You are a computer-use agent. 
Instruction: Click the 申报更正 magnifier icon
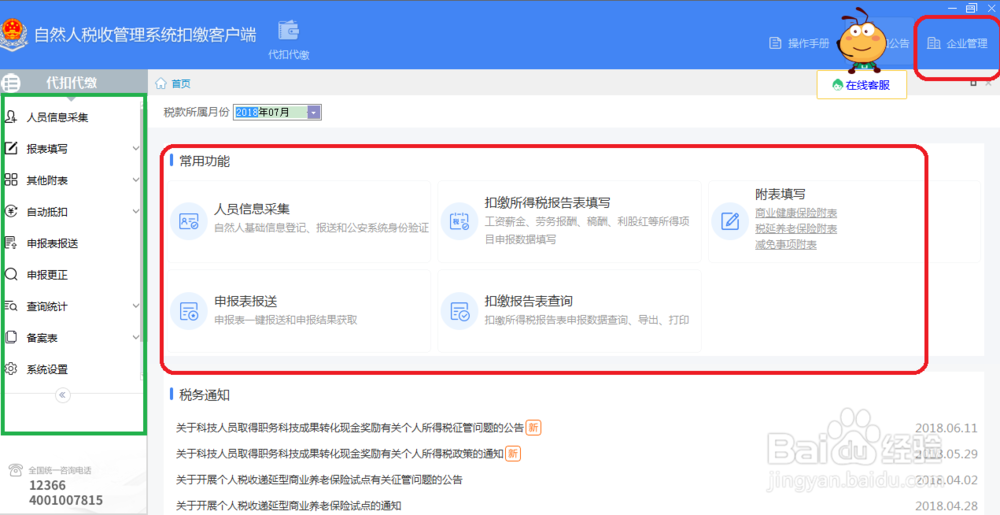pos(10,275)
